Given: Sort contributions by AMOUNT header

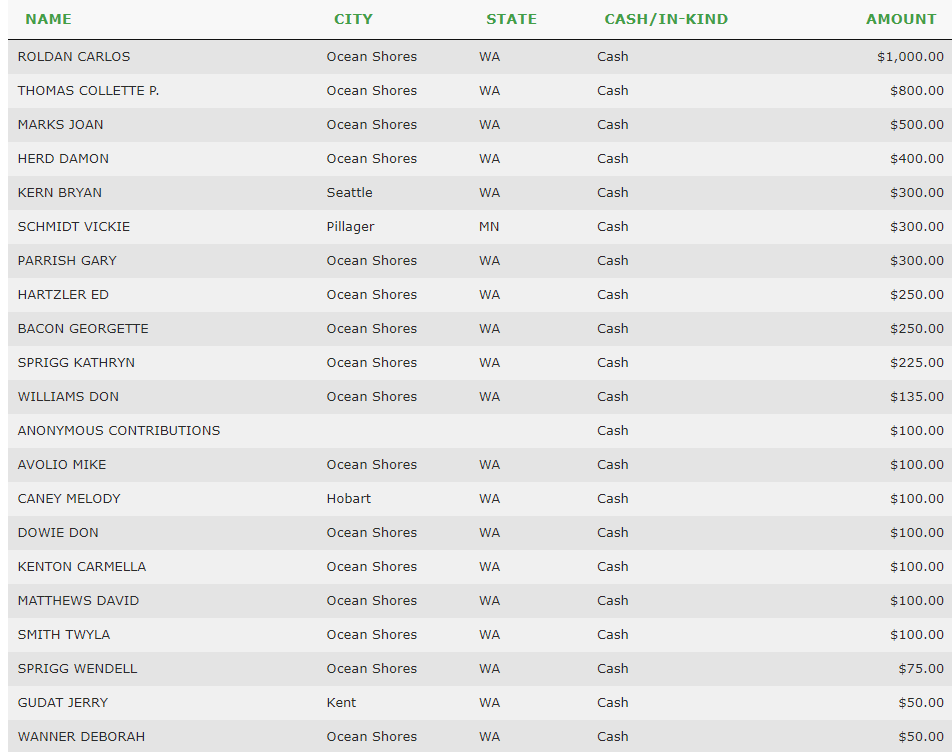Looking at the screenshot, I should [x=901, y=19].
